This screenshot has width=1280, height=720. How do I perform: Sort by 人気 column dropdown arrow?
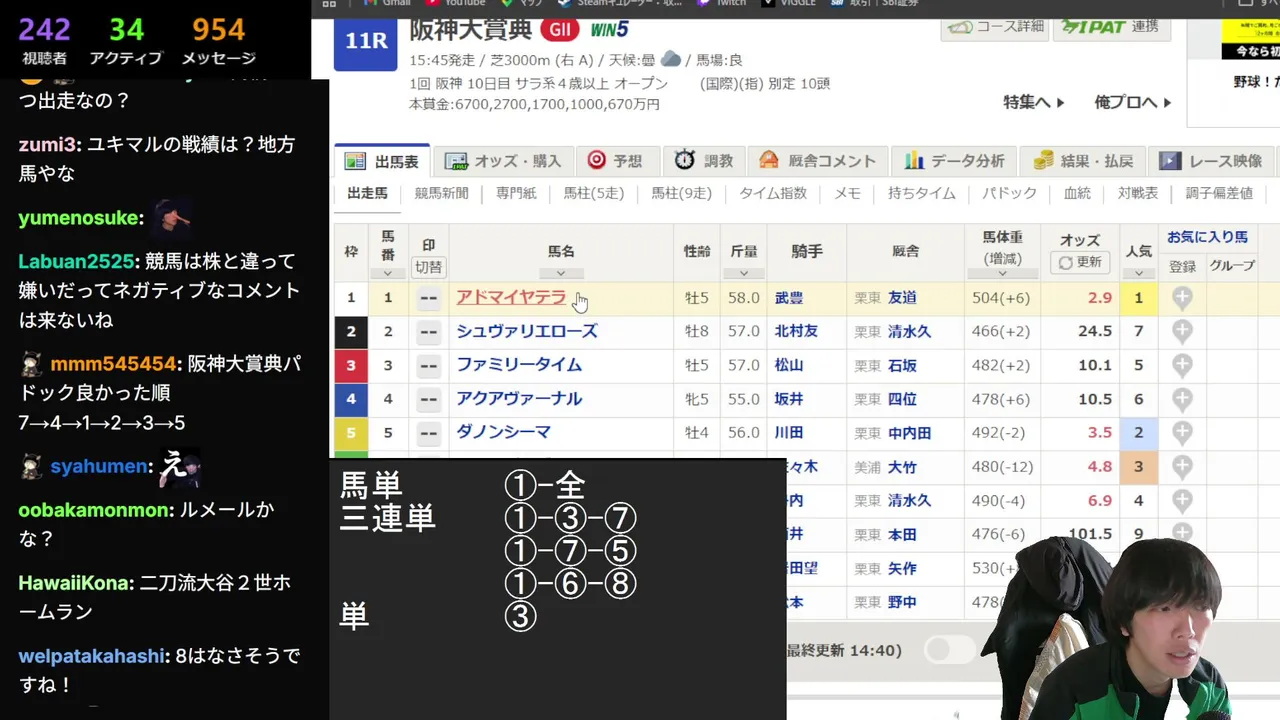pyautogui.click(x=1139, y=273)
